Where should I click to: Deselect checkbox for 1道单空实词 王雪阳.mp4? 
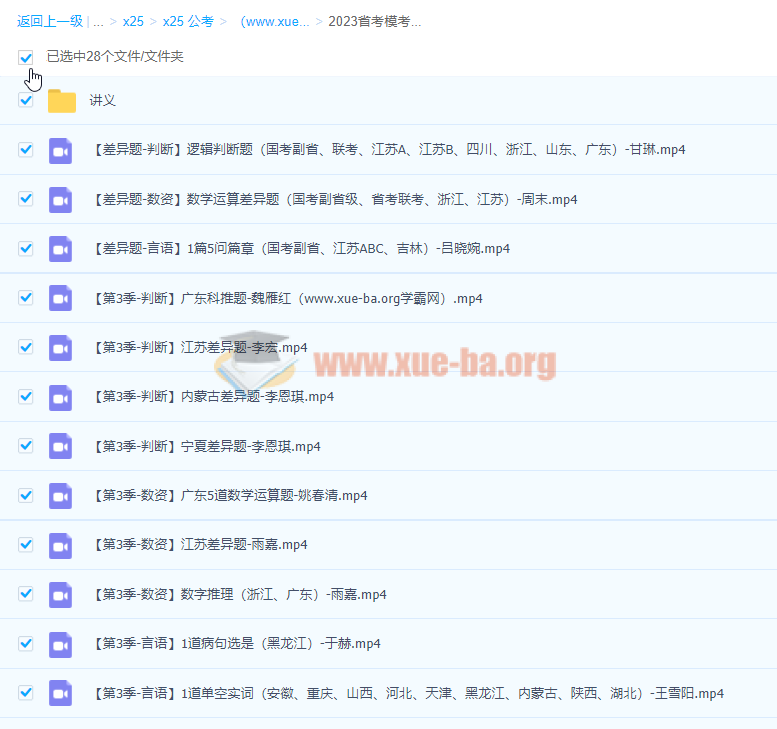[26, 692]
